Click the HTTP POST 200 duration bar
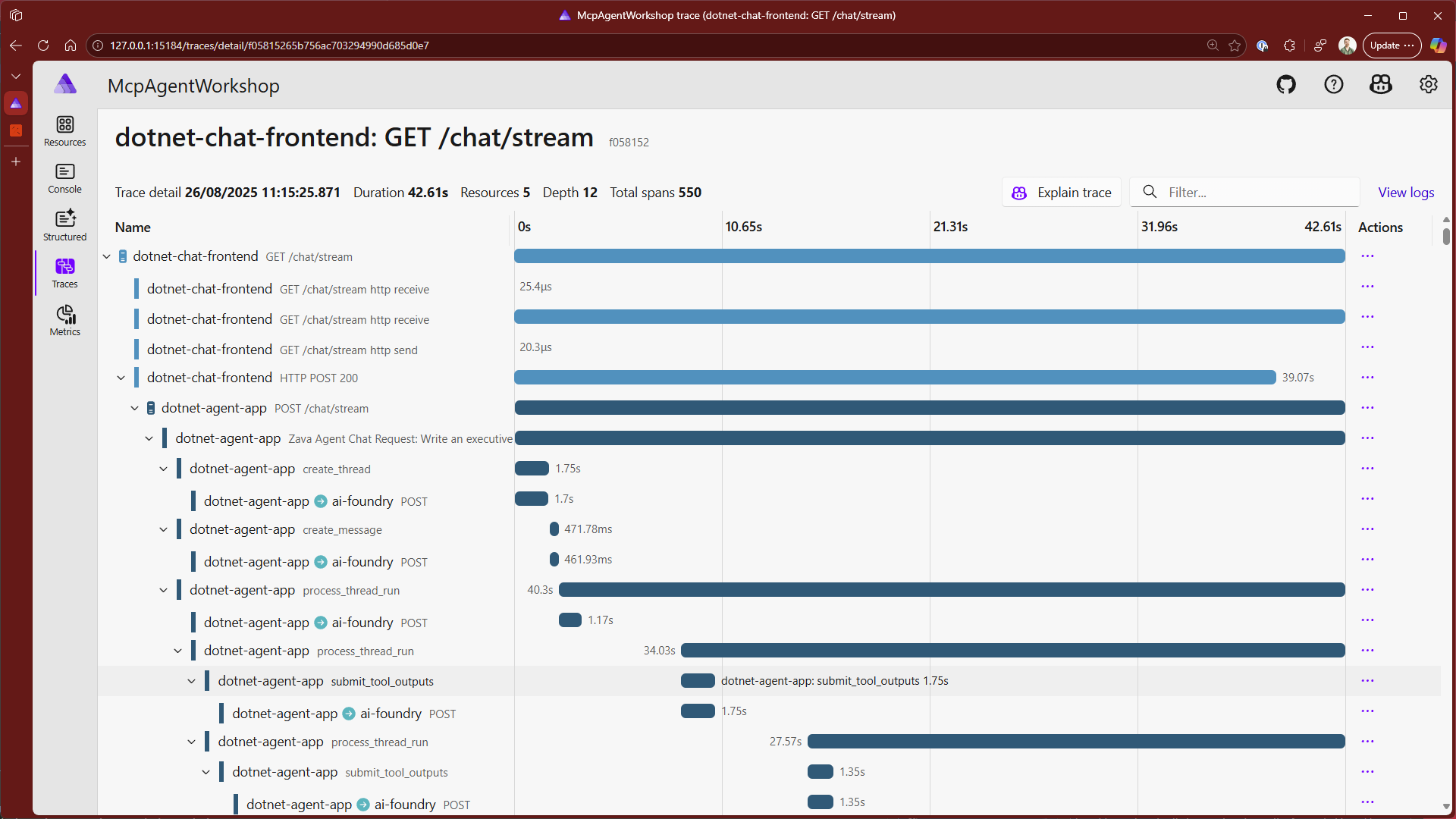Viewport: 1456px width, 819px height. point(895,378)
